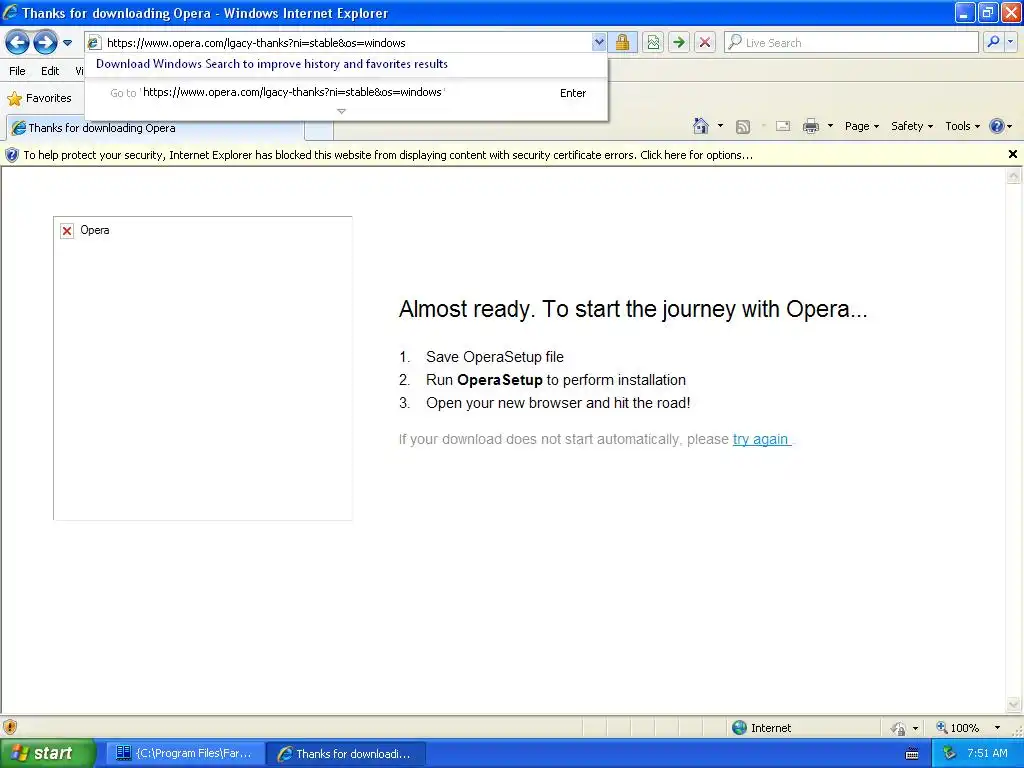The width and height of the screenshot is (1024, 768).
Task: Click the system tray notification icon near the clock
Action: [949, 754]
